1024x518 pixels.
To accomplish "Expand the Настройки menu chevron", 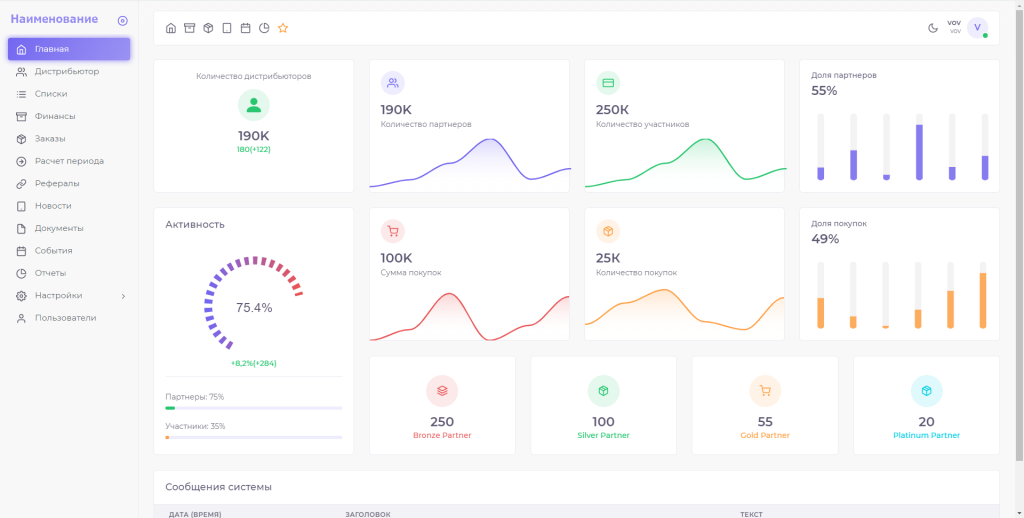I will click(123, 296).
